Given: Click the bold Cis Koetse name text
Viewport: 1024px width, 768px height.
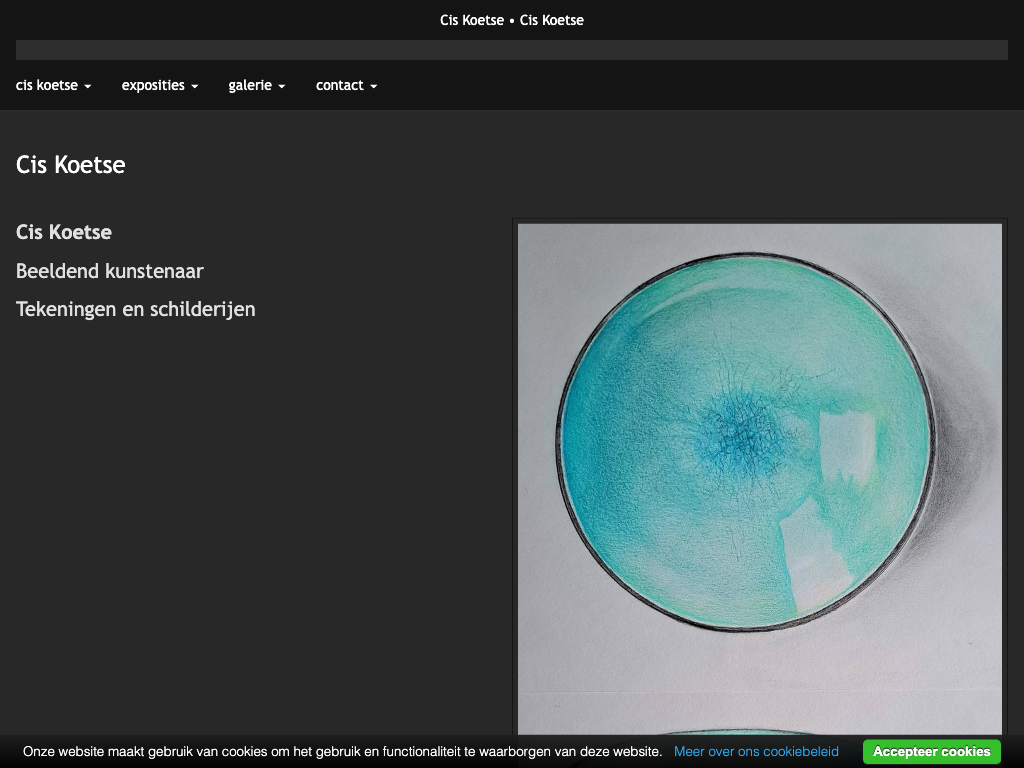Looking at the screenshot, I should (64, 232).
